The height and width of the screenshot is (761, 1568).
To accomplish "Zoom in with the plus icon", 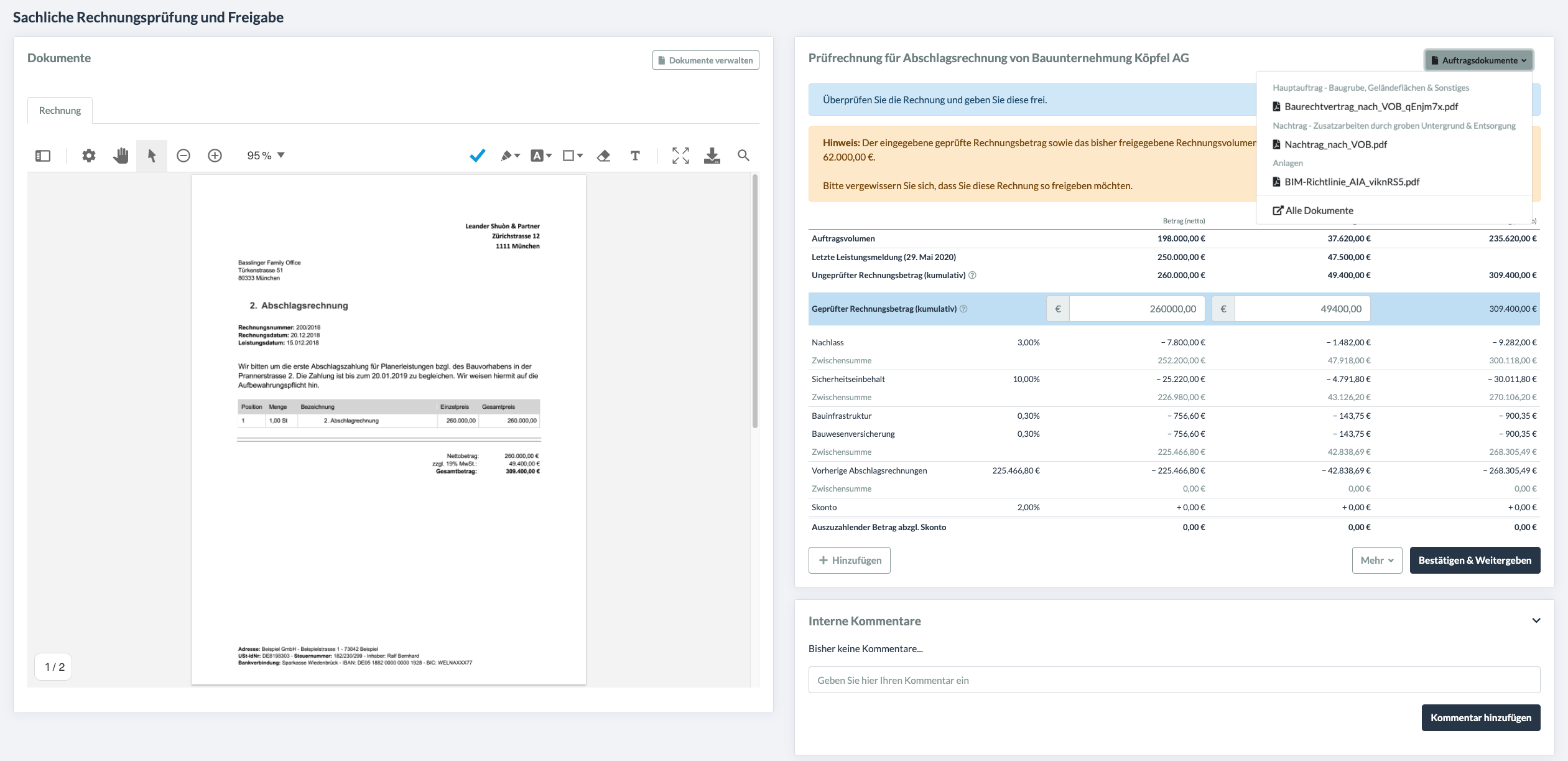I will click(215, 156).
